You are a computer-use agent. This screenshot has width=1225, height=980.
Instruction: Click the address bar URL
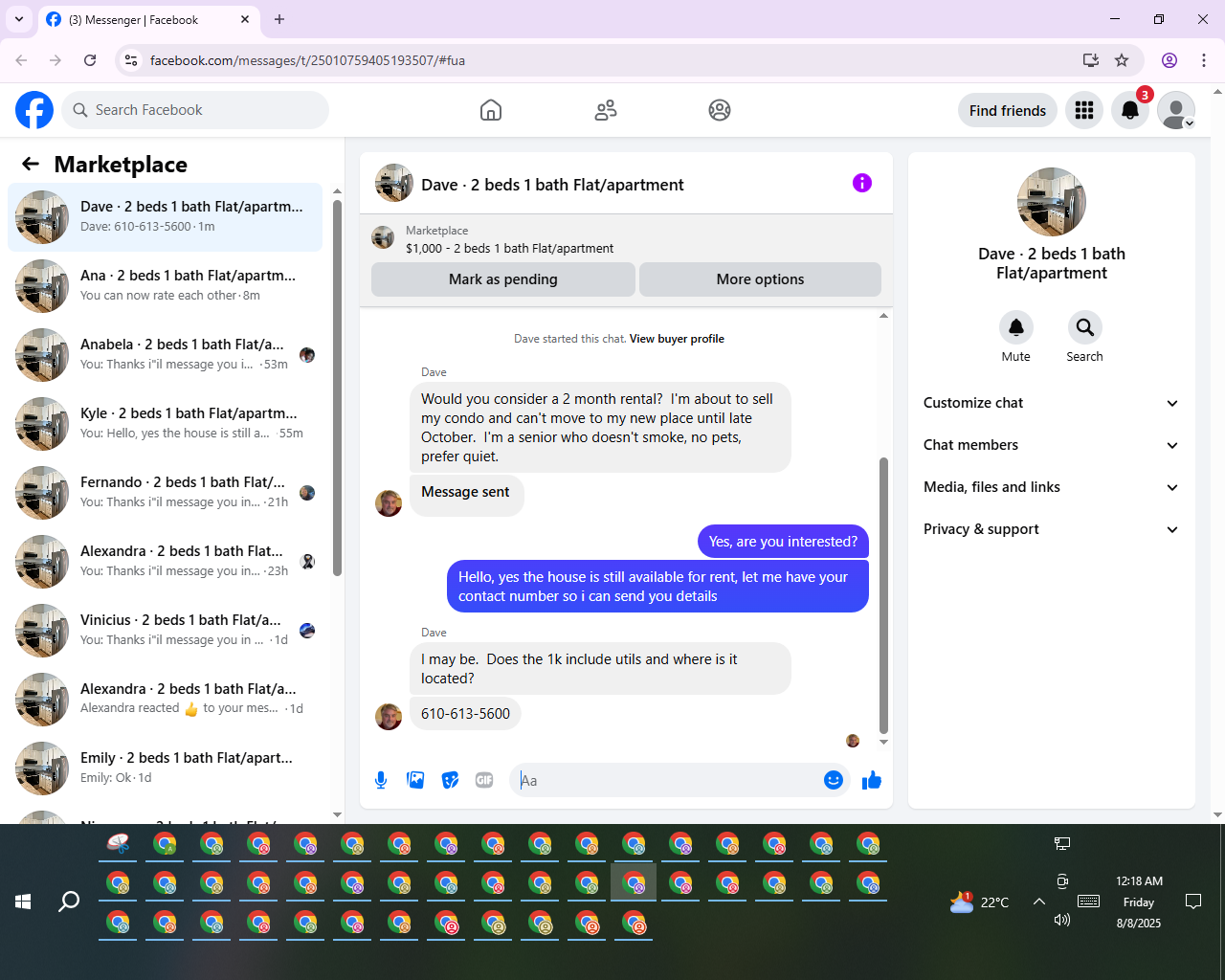[x=307, y=60]
